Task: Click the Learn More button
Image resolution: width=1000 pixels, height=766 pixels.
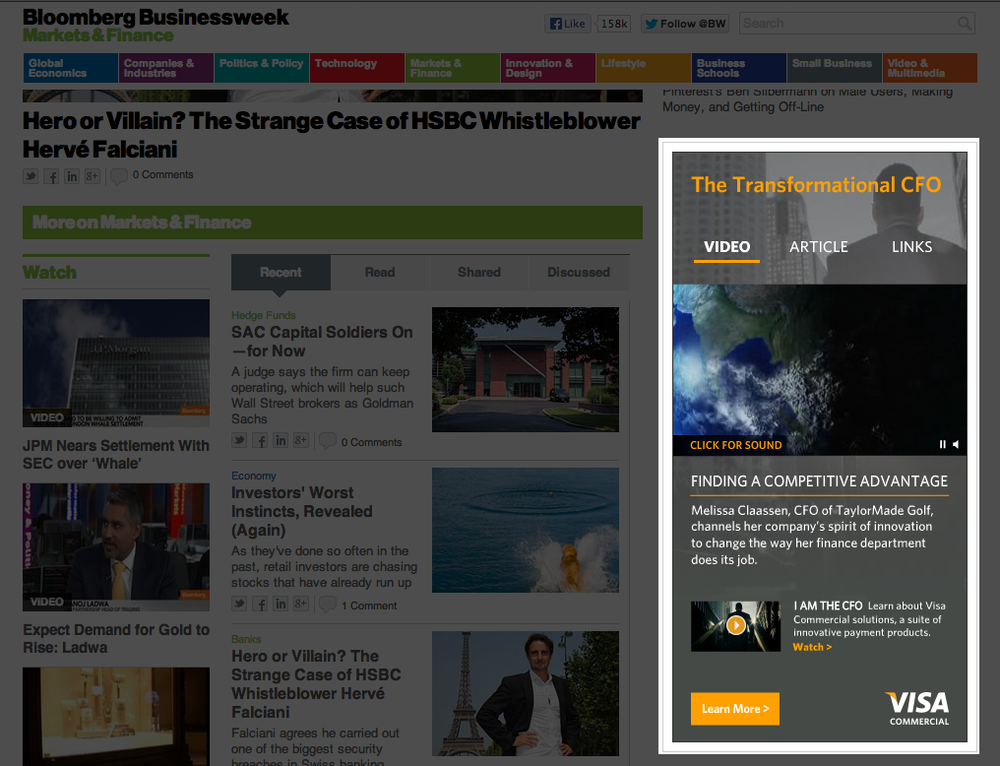Action: 735,709
